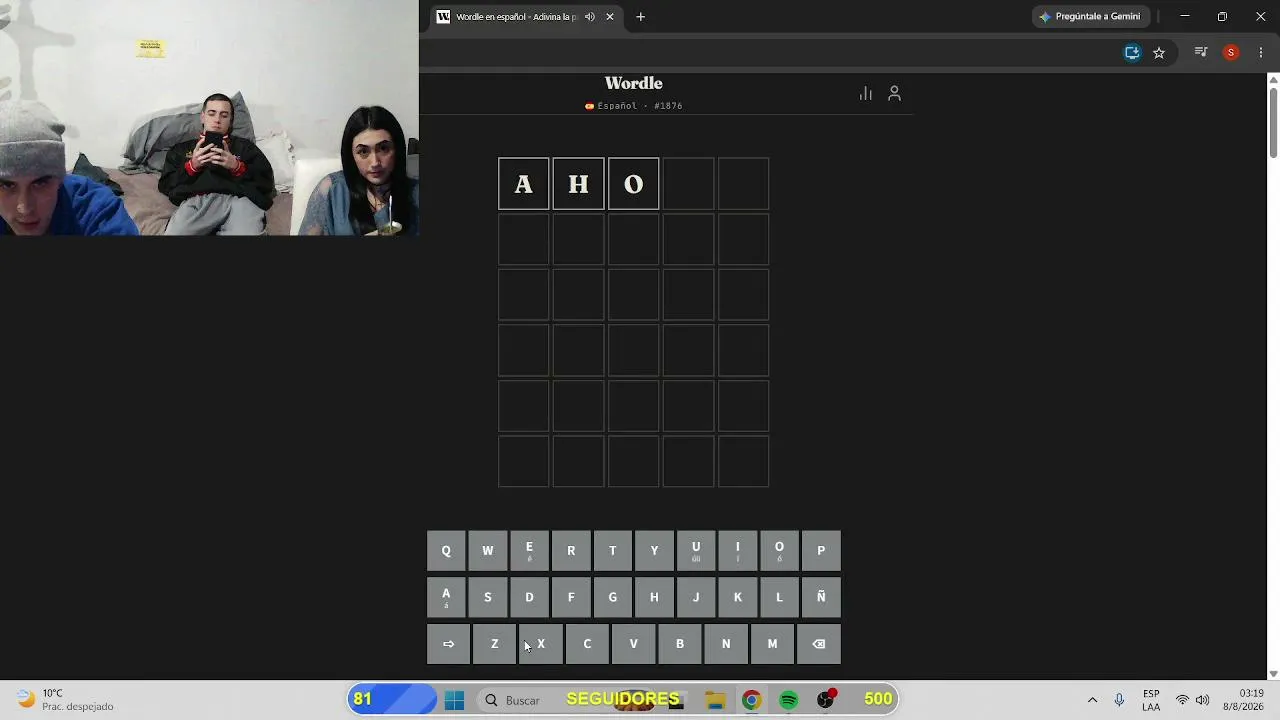Screen dimensions: 1280x720
Task: Click the microphone icon in the system tray
Action: pyautogui.click(x=1119, y=700)
